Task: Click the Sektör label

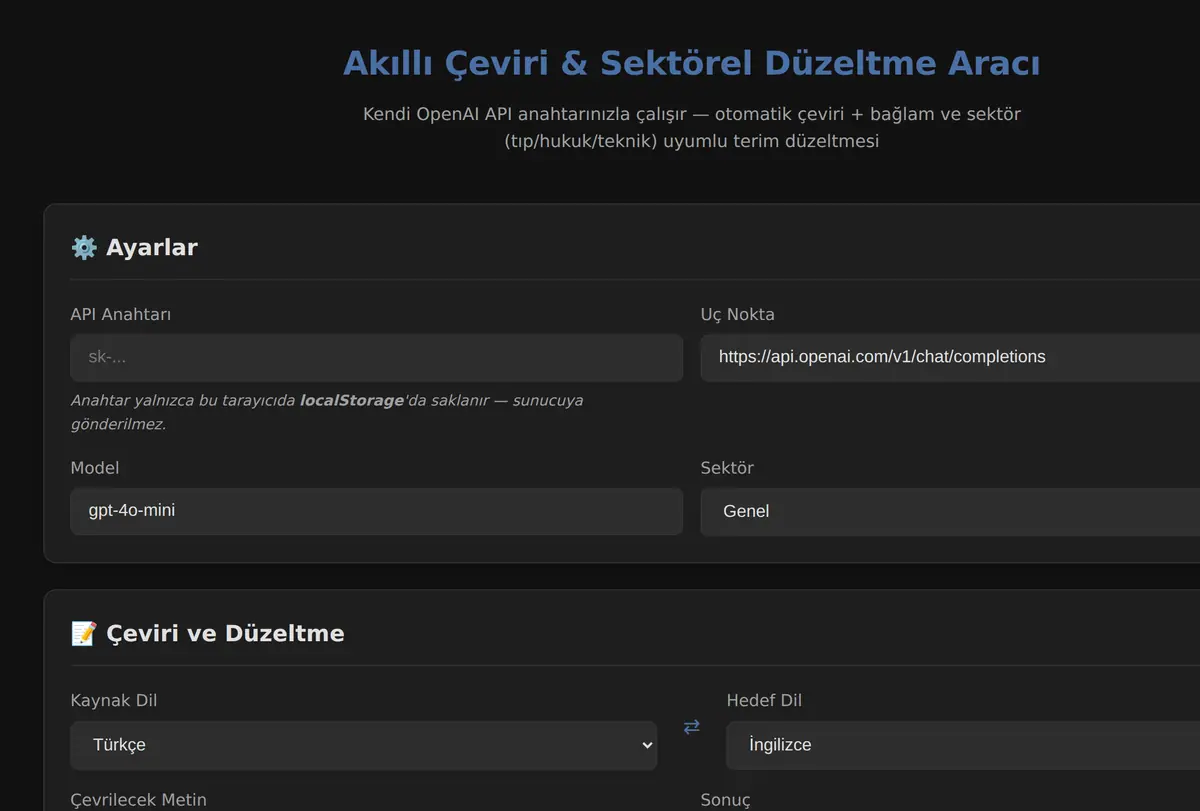Action: point(728,468)
